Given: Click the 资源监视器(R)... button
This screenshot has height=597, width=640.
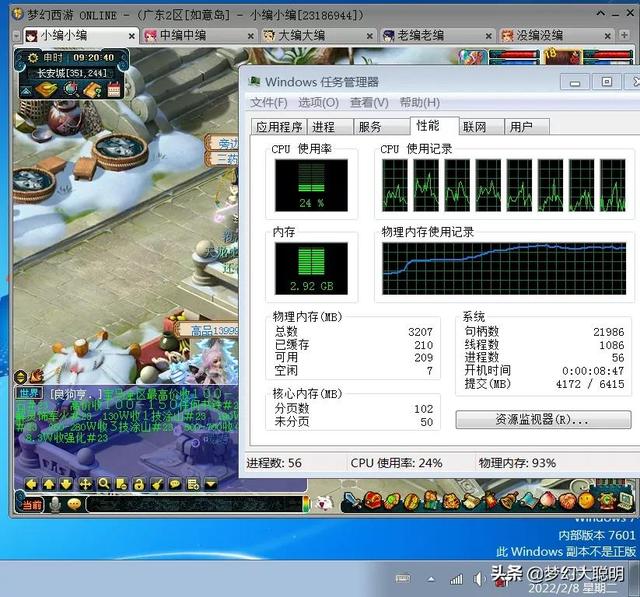Looking at the screenshot, I should (543, 419).
